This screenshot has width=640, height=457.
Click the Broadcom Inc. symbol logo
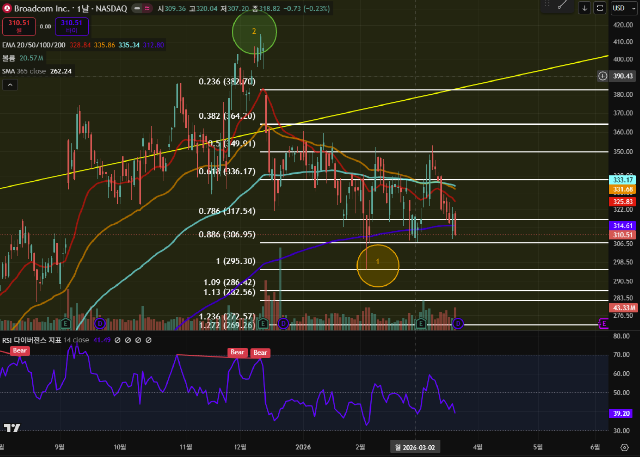pos(7,8)
